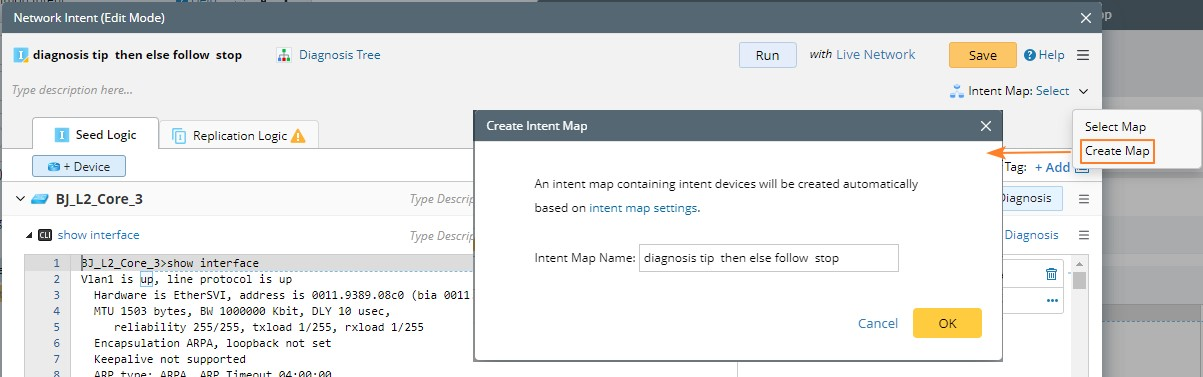Confirm with the OK button
This screenshot has width=1203, height=377.
click(x=947, y=323)
